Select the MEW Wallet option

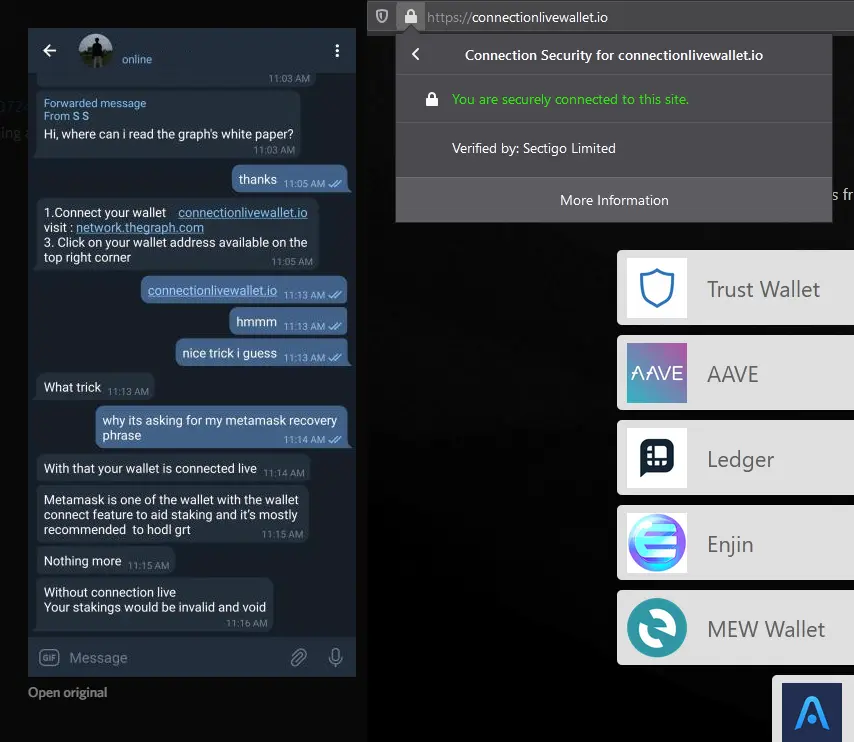(x=735, y=628)
